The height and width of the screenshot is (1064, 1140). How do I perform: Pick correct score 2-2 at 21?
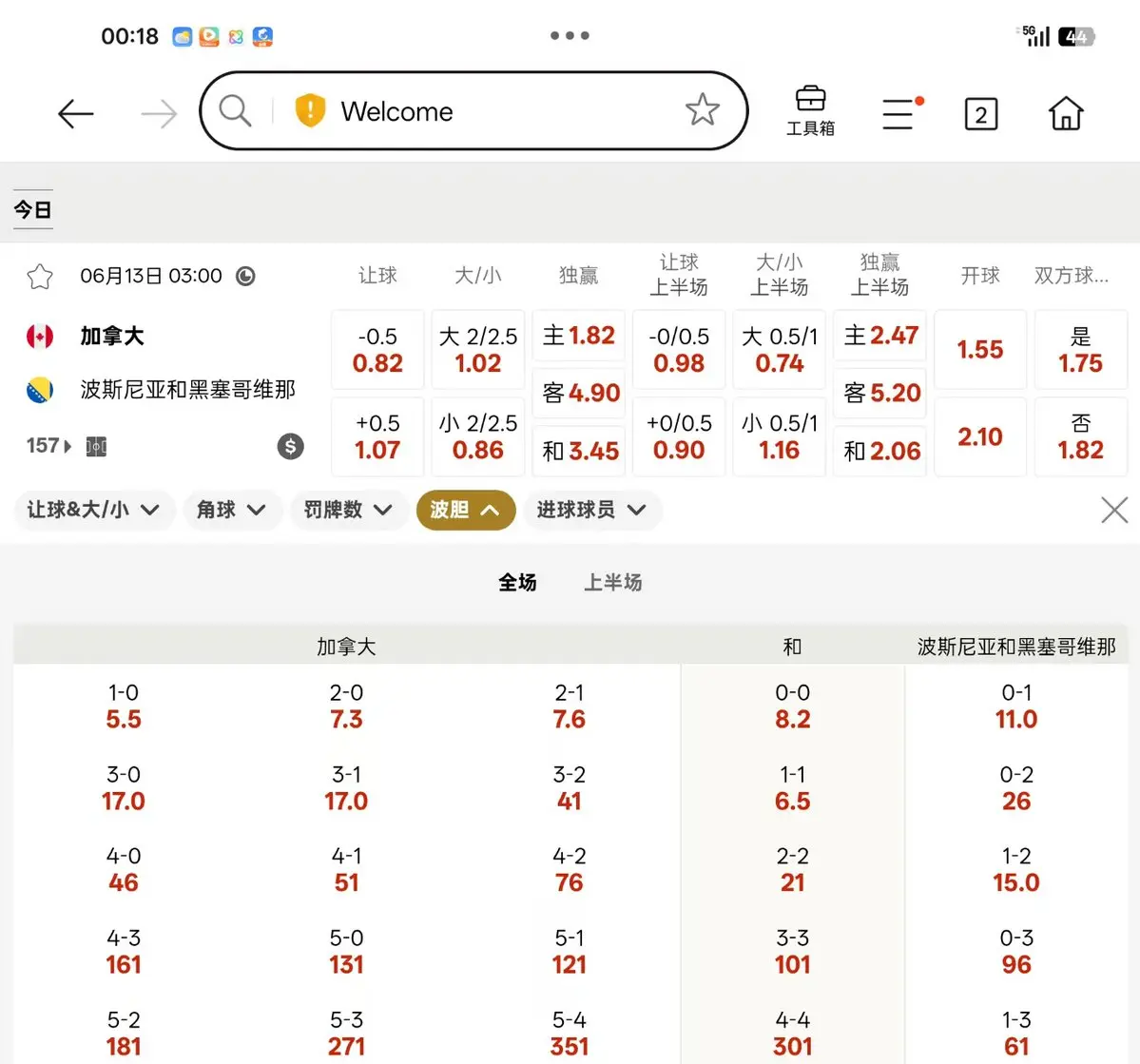click(792, 869)
